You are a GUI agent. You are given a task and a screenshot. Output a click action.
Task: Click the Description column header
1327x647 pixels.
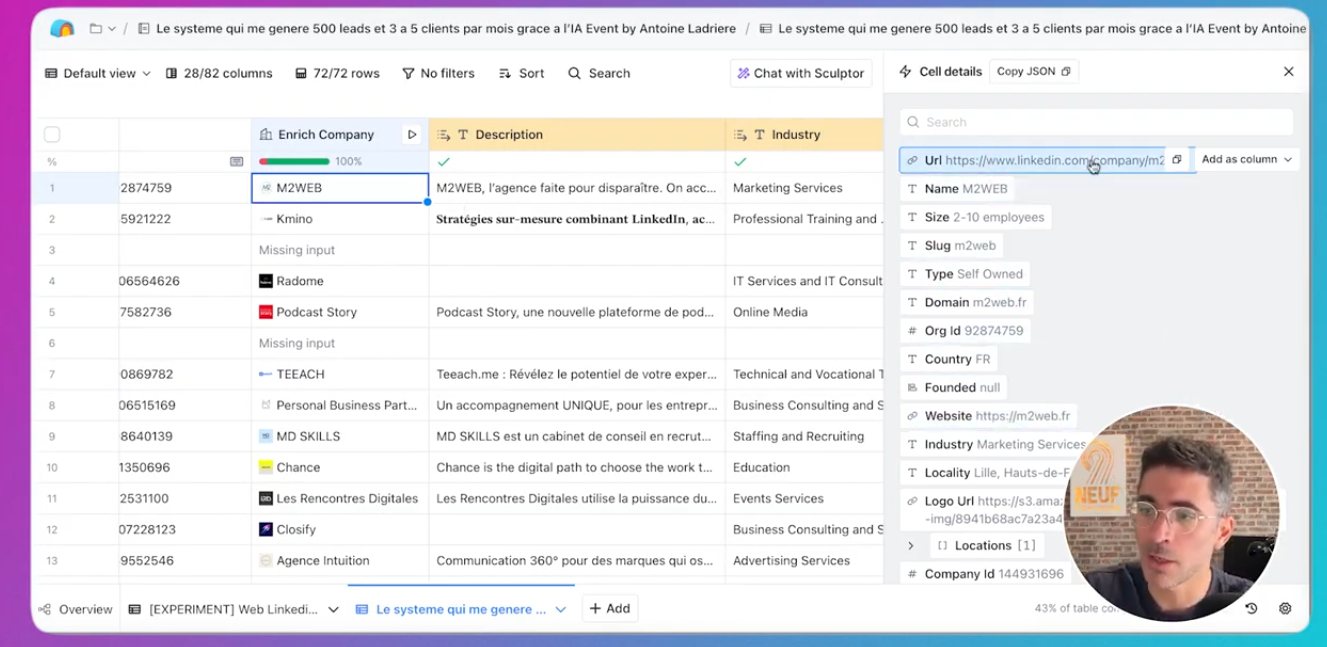click(577, 134)
